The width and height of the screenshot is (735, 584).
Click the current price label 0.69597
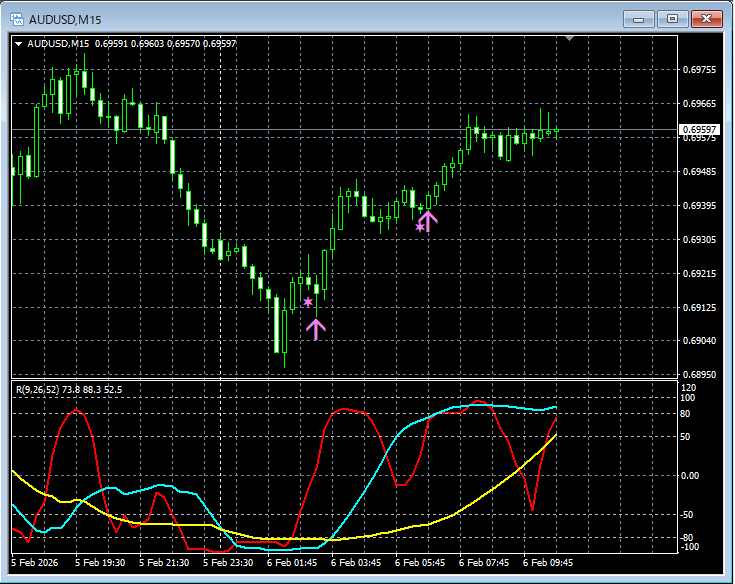pyautogui.click(x=699, y=130)
